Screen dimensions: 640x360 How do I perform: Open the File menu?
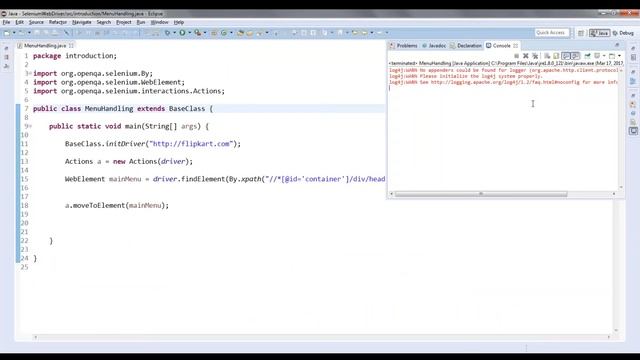[x=6, y=22]
